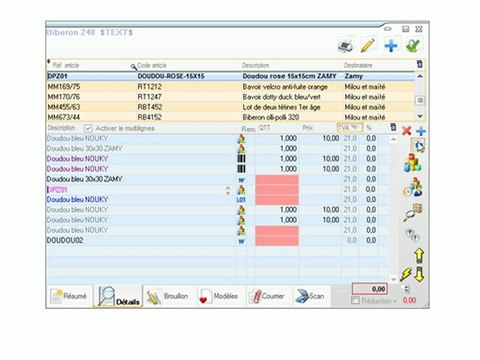Click the magnifier with grid search icon
Image resolution: width=480 pixels, height=360 pixels.
click(413, 212)
